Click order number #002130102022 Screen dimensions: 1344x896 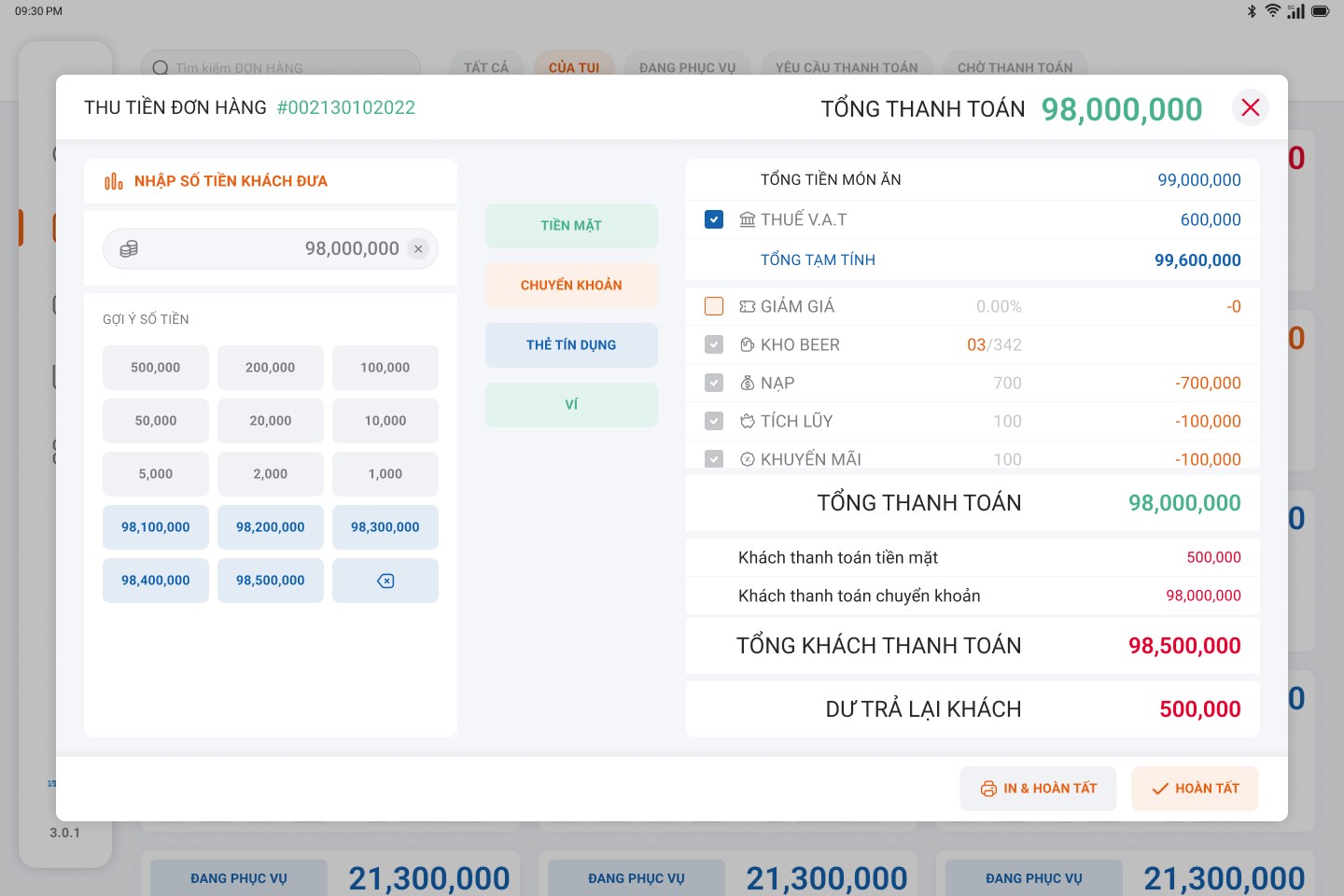[346, 107]
